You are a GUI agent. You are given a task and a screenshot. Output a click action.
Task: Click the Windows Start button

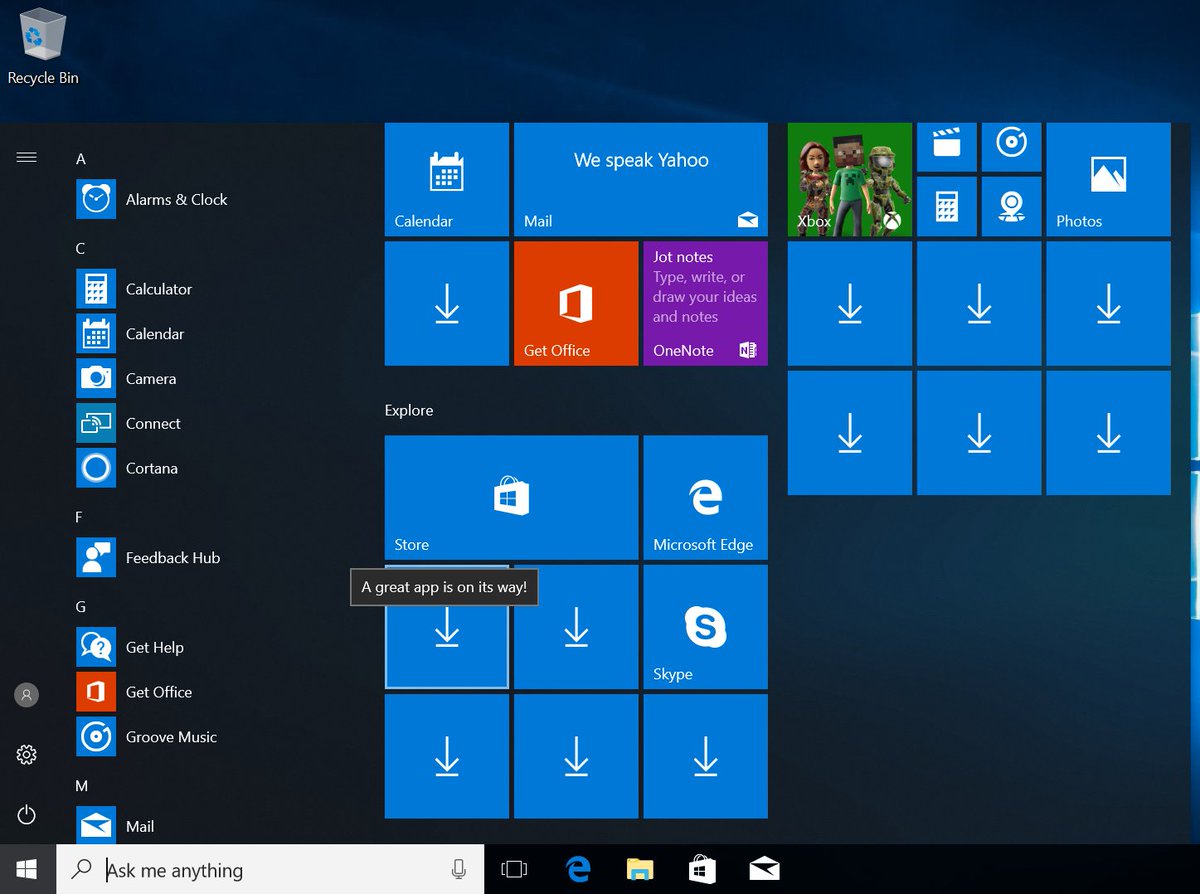pos(27,869)
